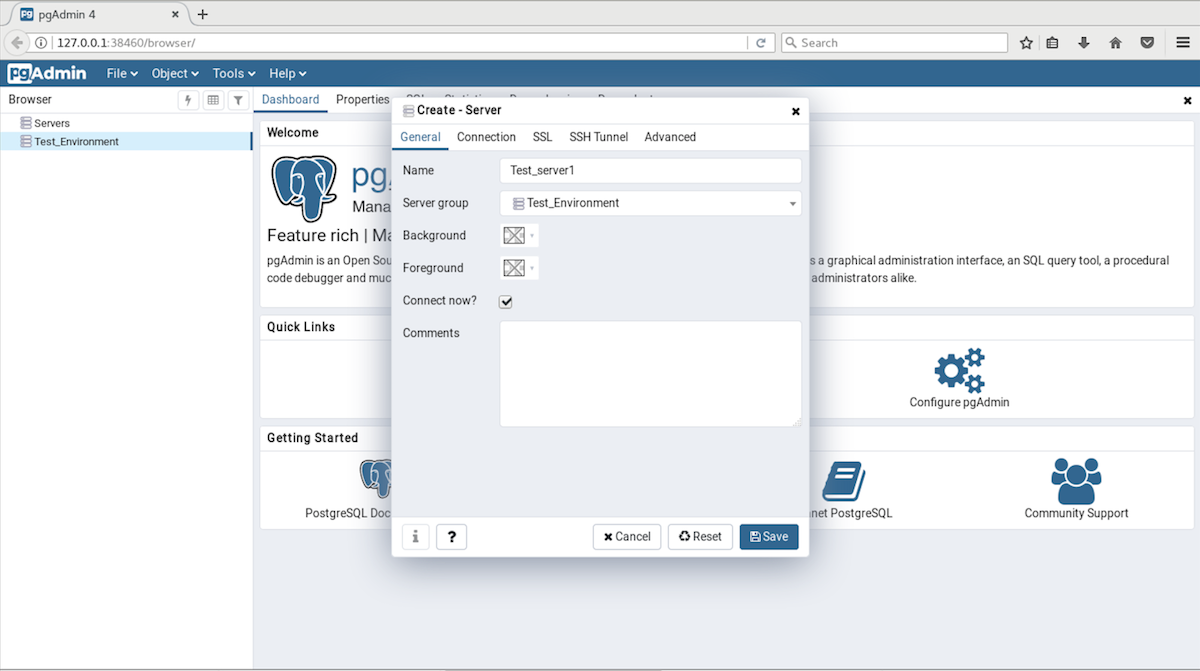Open the Object menu dropdown

175,73
